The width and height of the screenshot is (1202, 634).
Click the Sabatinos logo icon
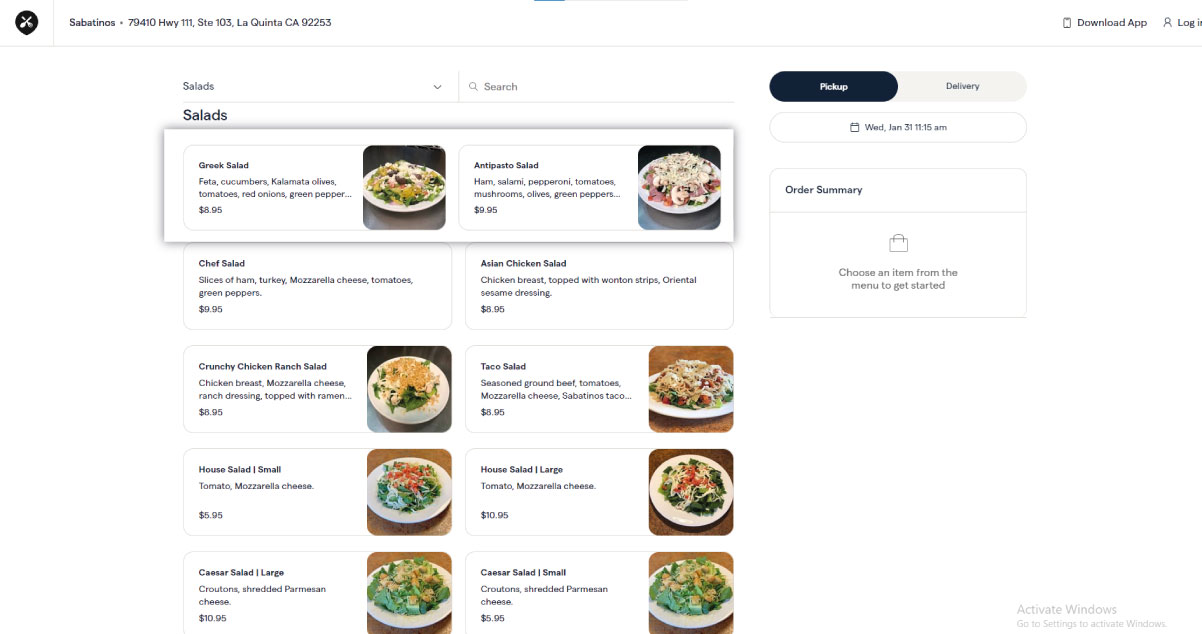(x=26, y=21)
